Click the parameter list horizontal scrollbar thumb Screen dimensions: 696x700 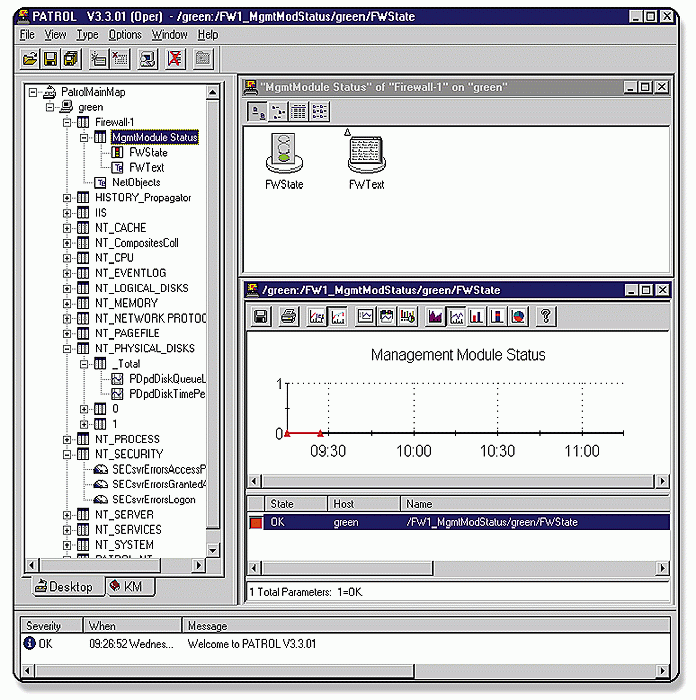(x=347, y=568)
